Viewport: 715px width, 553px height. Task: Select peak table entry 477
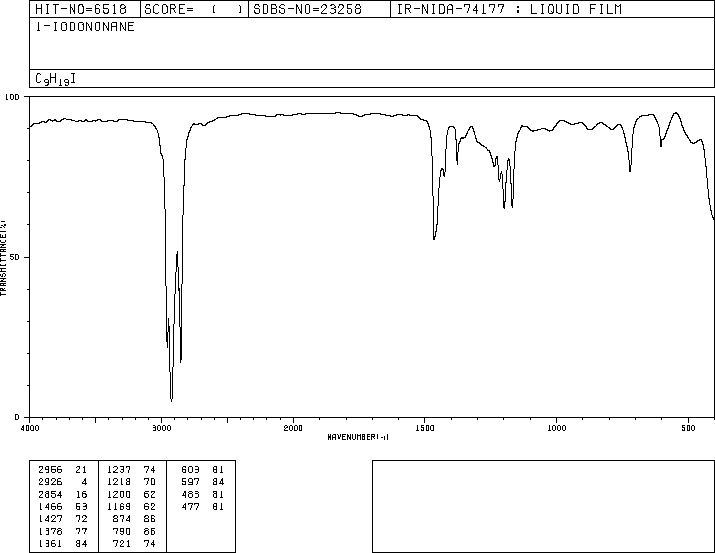click(191, 506)
